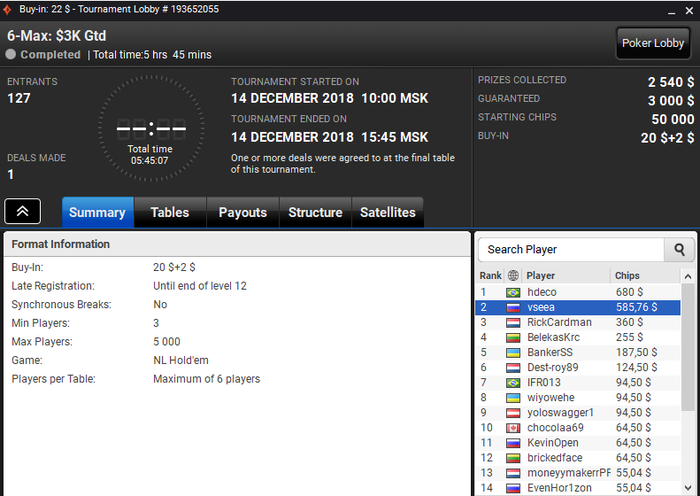Viewport: 700px width, 496px height.
Task: Click the player list scroll-down arrow
Action: click(x=688, y=488)
